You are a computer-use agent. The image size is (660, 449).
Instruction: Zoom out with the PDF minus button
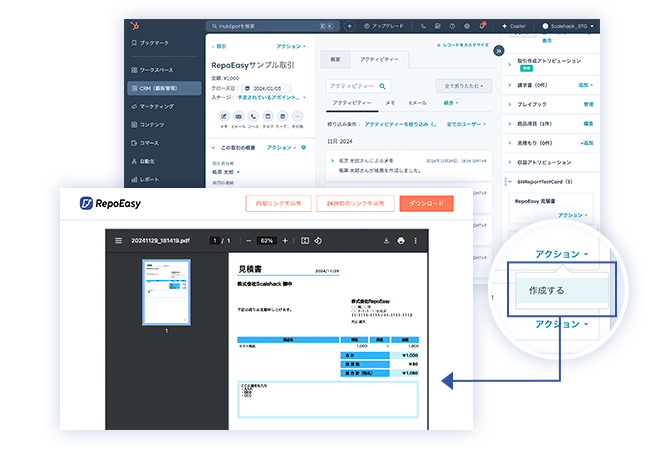pyautogui.click(x=248, y=241)
